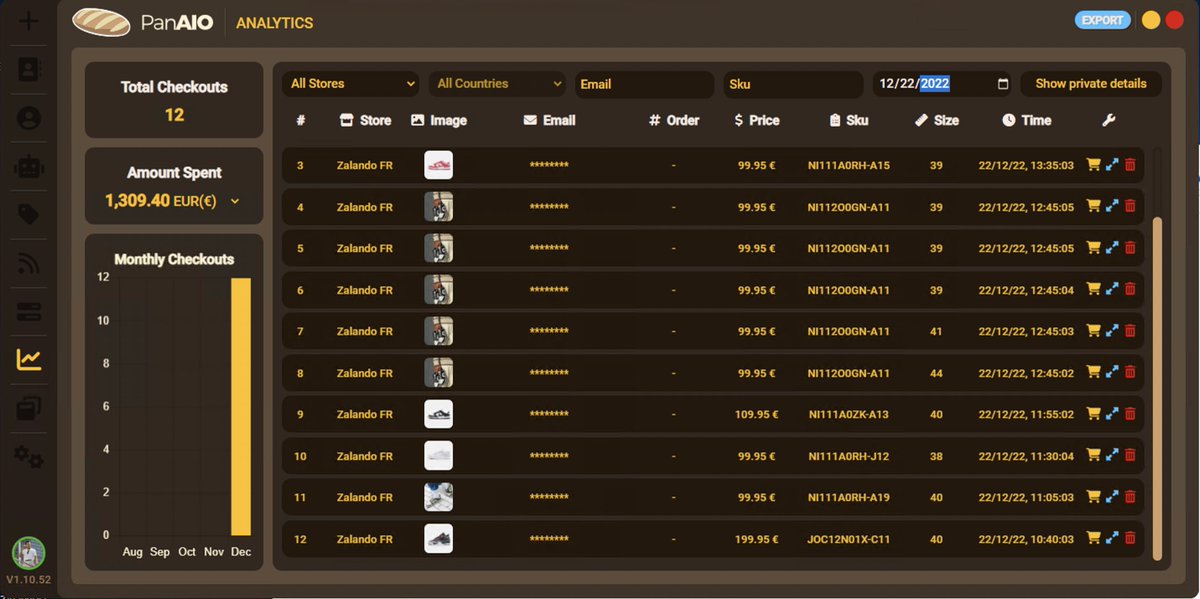
Task: Click the ANALYTICS title text
Action: pos(274,22)
